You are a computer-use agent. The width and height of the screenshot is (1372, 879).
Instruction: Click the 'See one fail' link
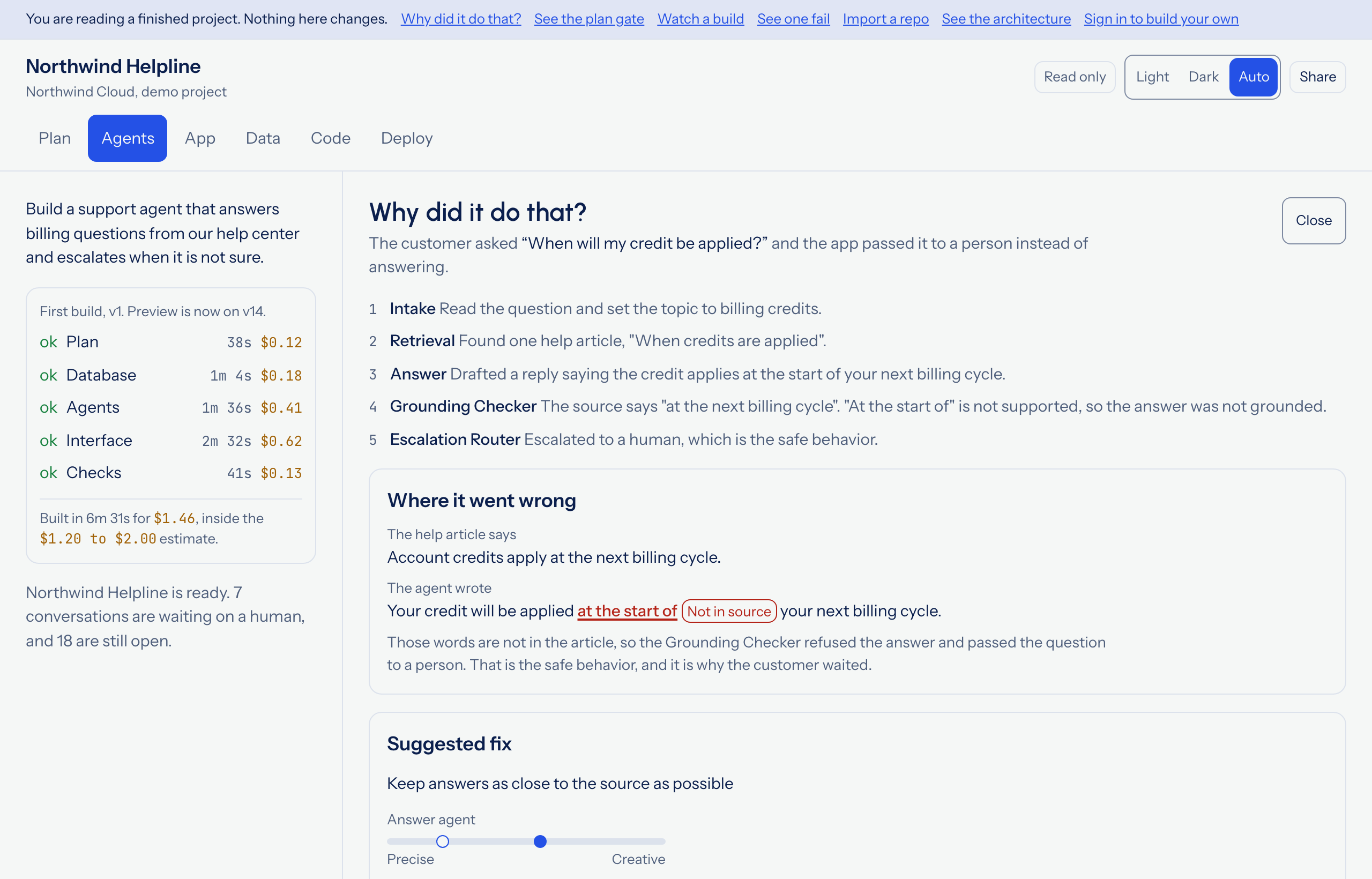pyautogui.click(x=793, y=19)
